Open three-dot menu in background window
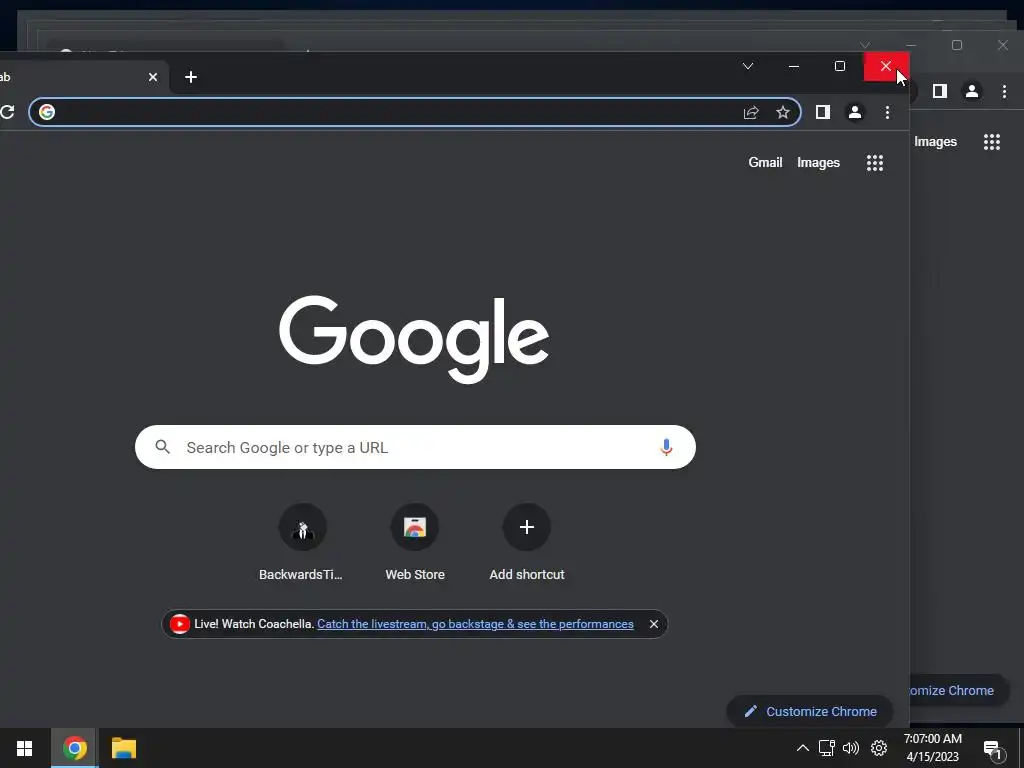 (1004, 91)
